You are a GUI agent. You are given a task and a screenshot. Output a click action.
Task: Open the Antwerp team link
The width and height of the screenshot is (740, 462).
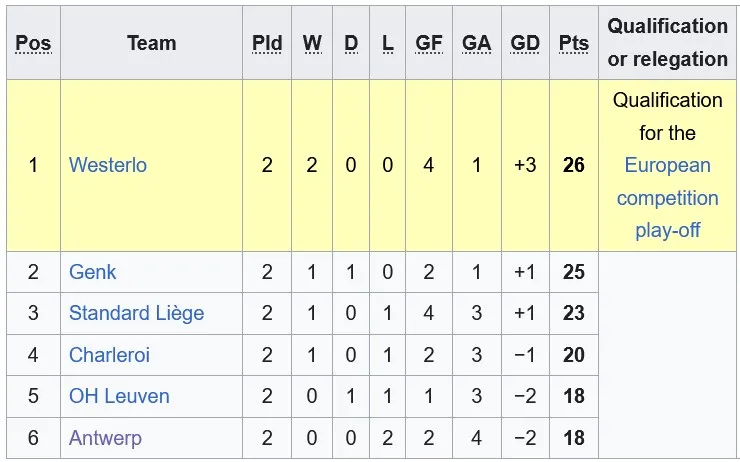tap(105, 438)
